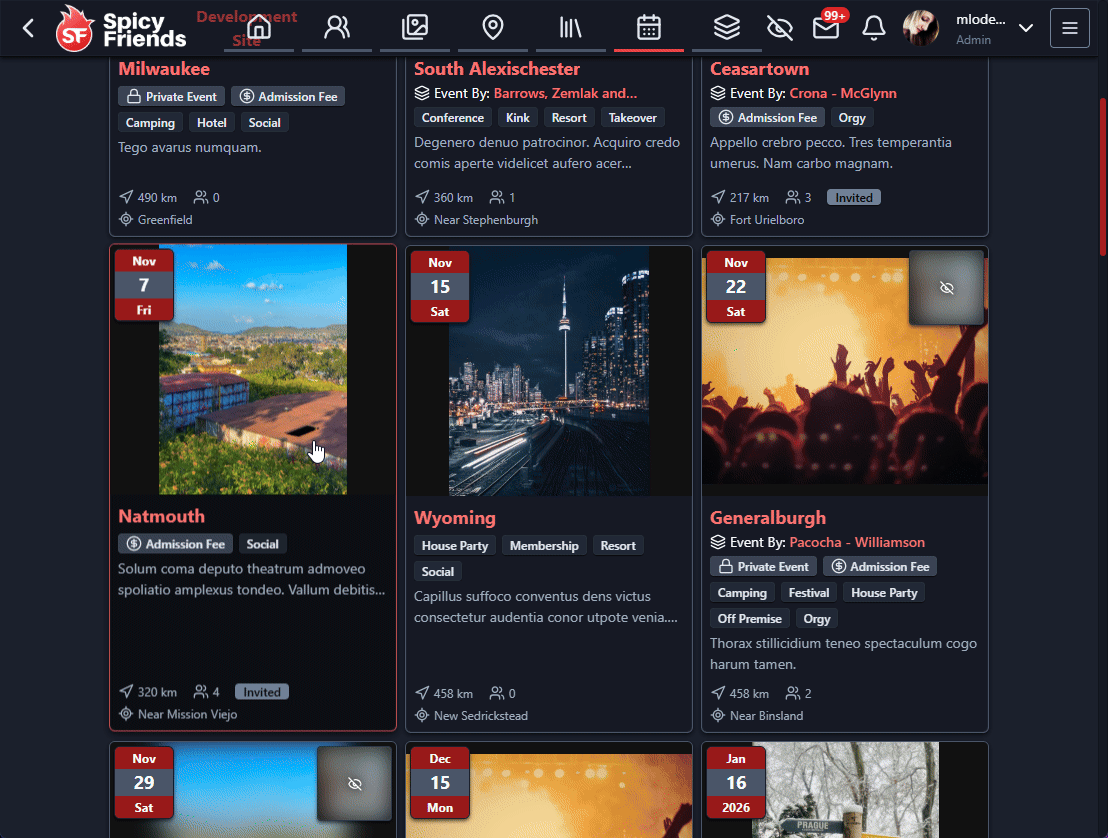Reveal hidden image on Generalburgh event

946,288
